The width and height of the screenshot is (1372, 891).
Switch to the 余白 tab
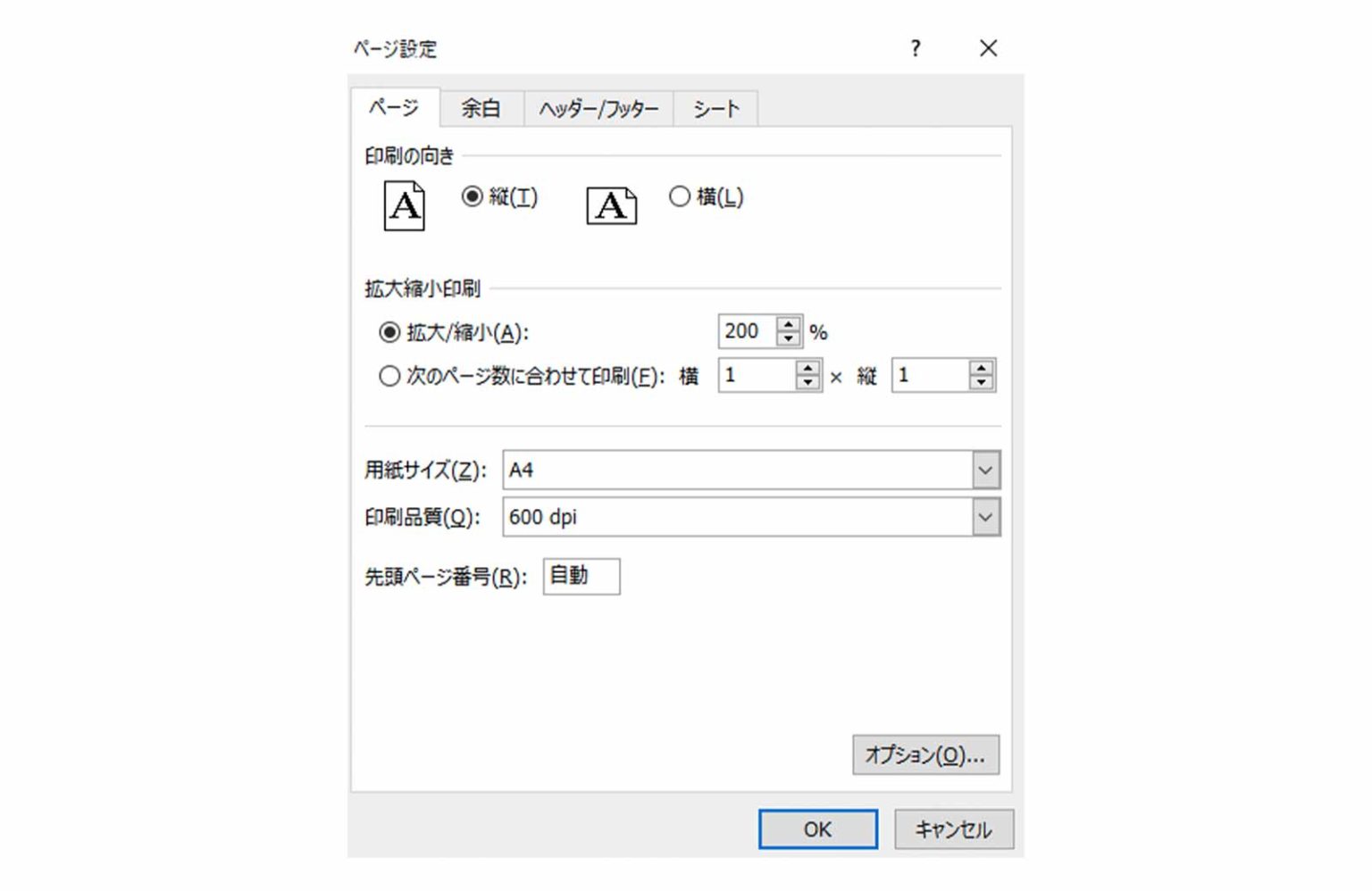(x=481, y=109)
